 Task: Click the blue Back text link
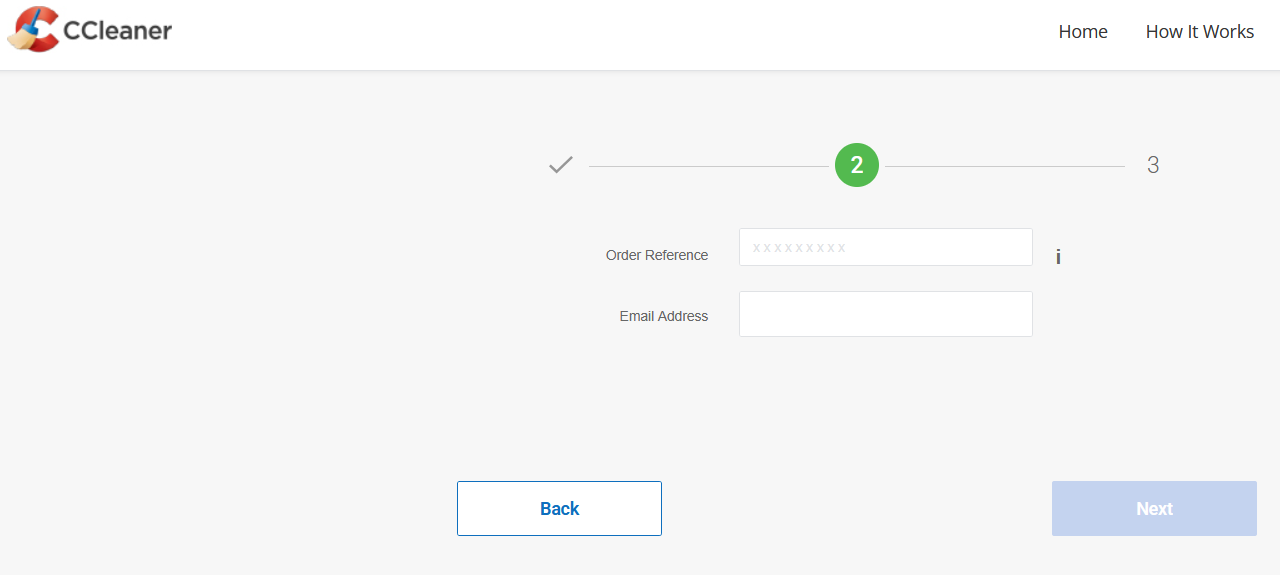[x=559, y=509]
